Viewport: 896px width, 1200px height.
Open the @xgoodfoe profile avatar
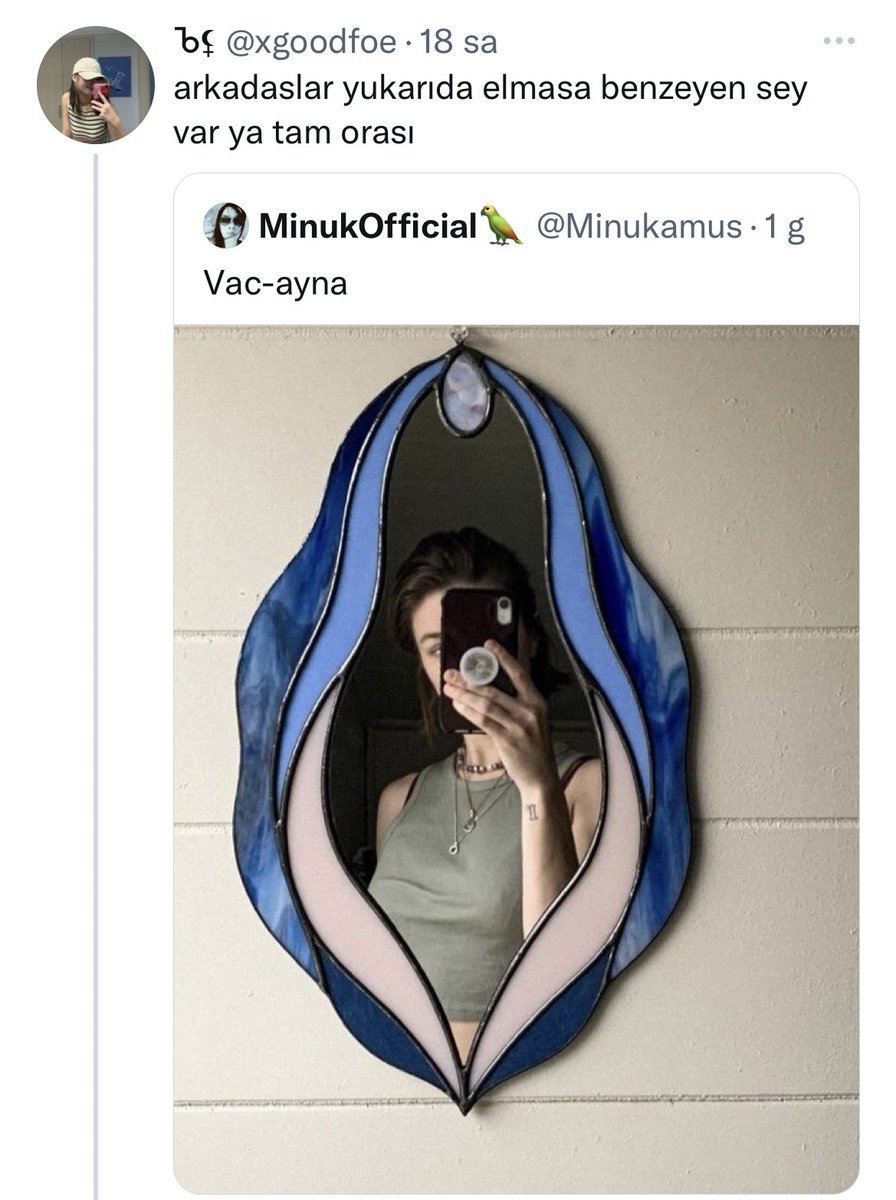95,85
